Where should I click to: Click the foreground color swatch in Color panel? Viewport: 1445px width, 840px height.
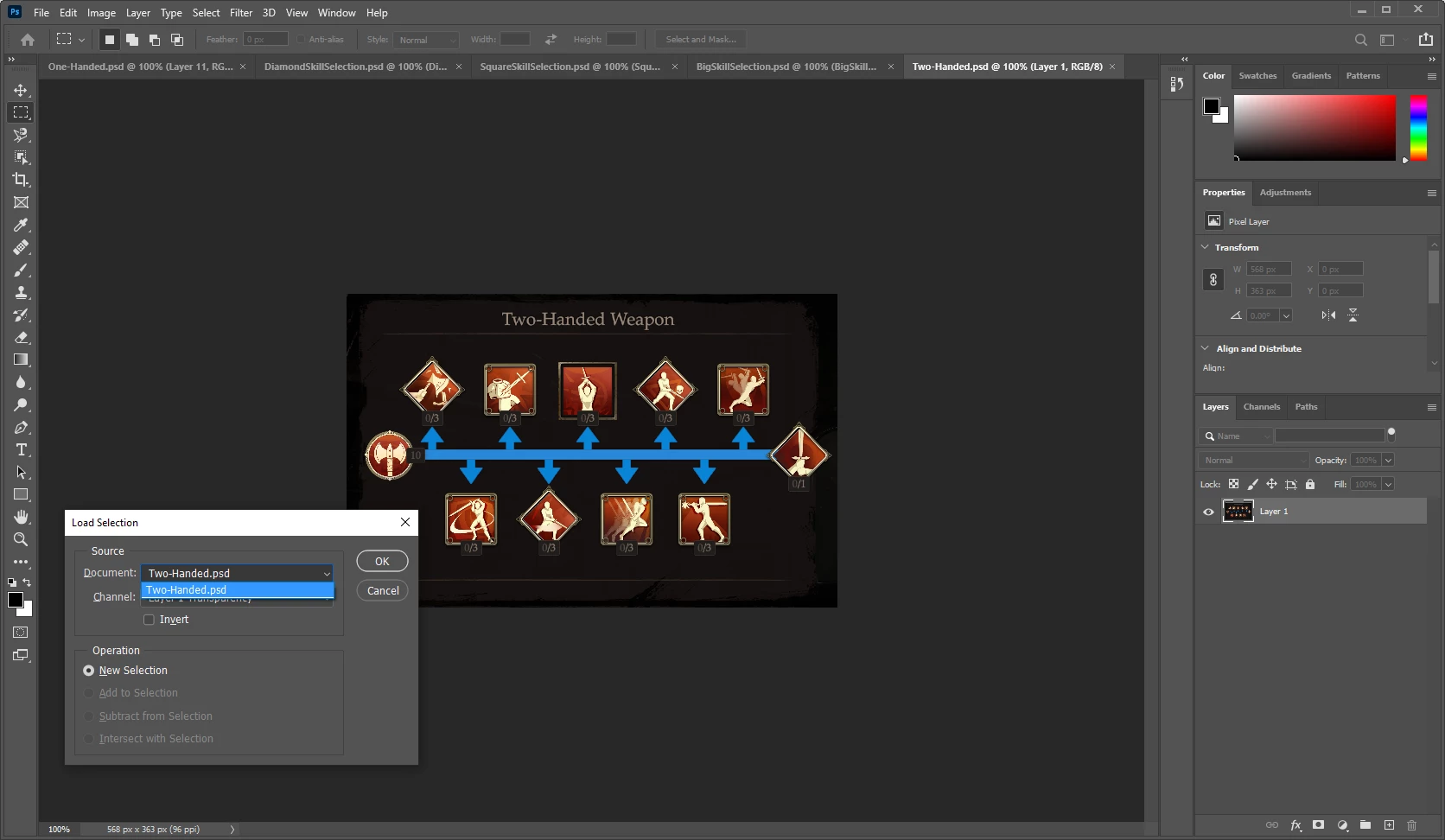1211,106
